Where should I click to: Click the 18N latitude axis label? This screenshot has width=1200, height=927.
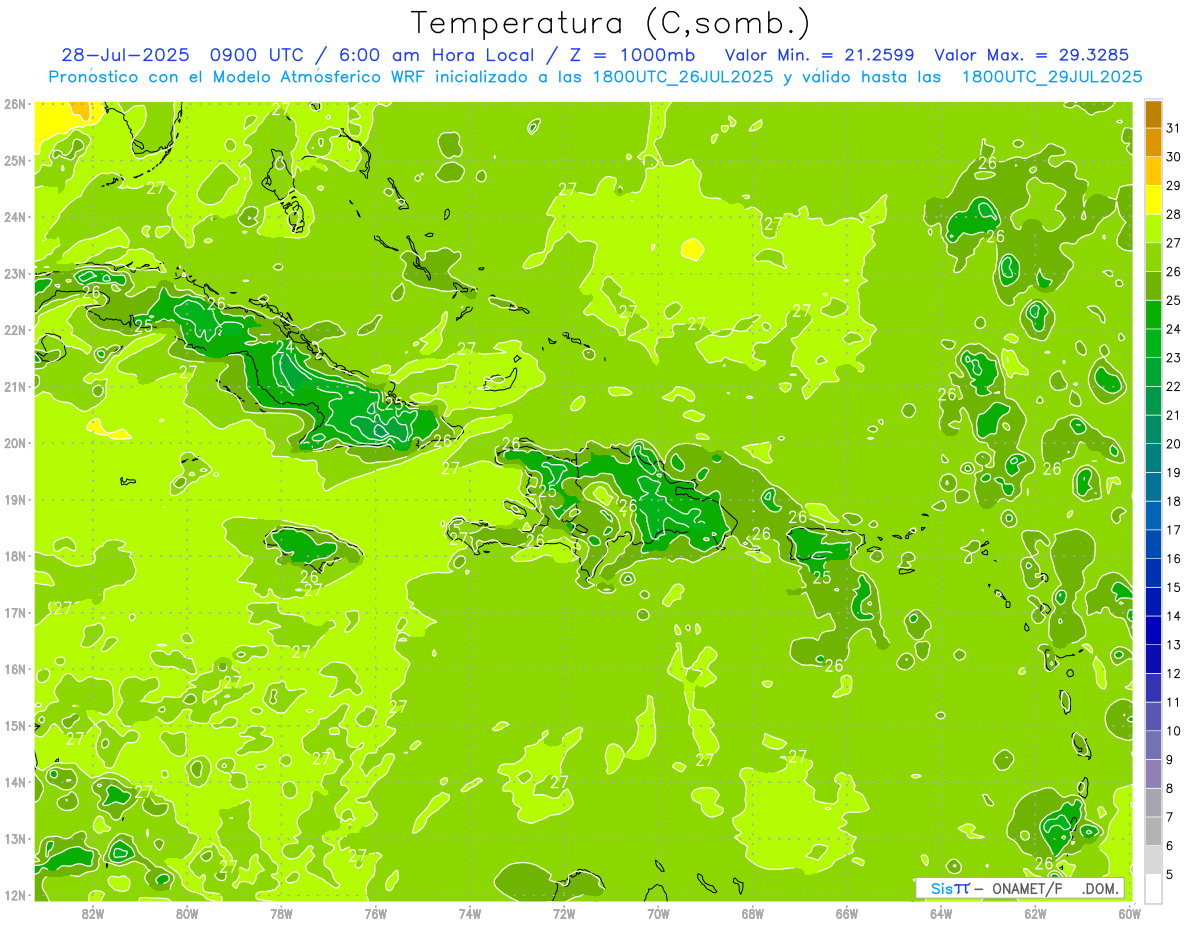click(15, 556)
